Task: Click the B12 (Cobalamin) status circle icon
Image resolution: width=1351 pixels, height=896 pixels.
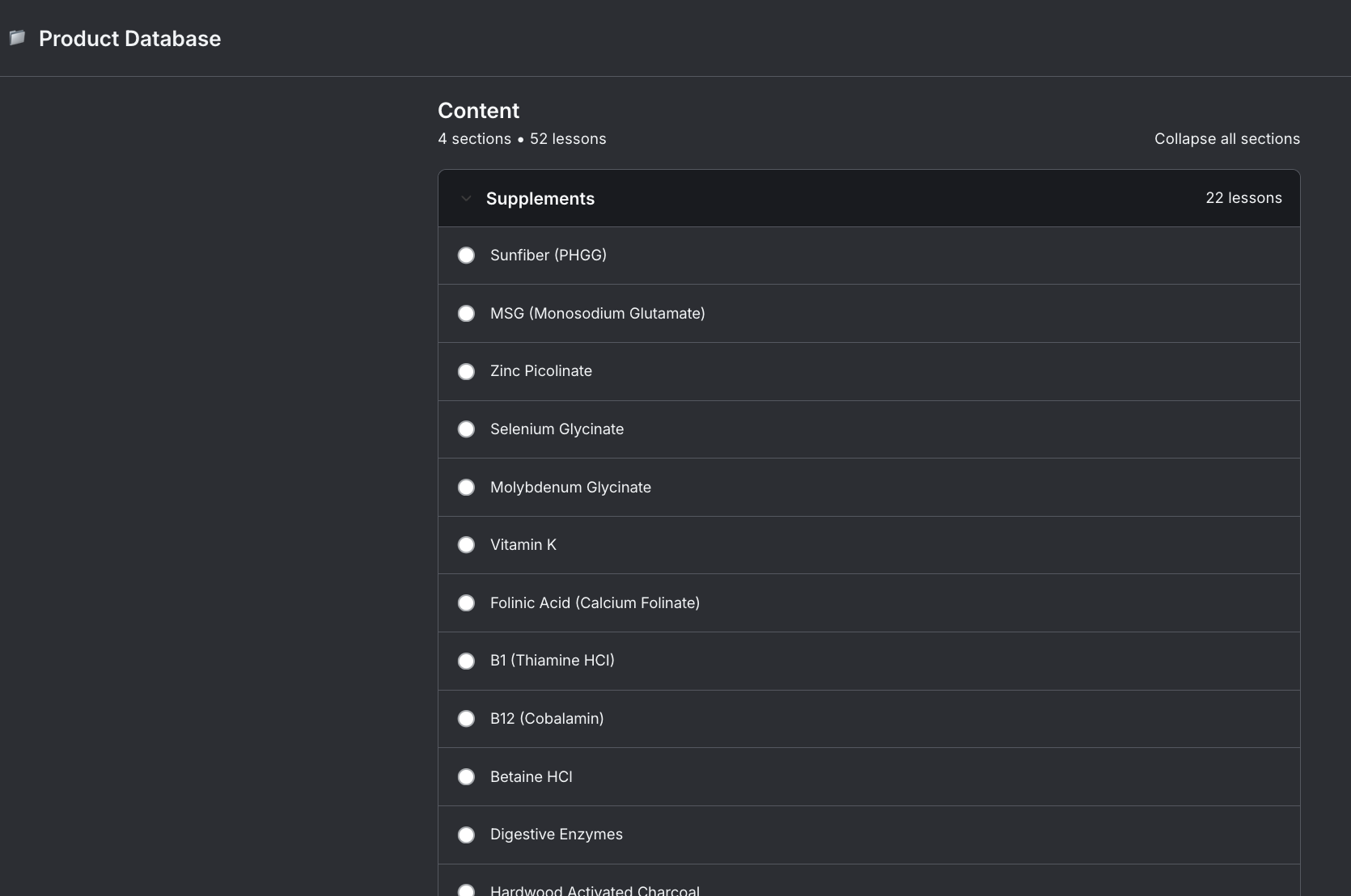Action: click(x=466, y=719)
